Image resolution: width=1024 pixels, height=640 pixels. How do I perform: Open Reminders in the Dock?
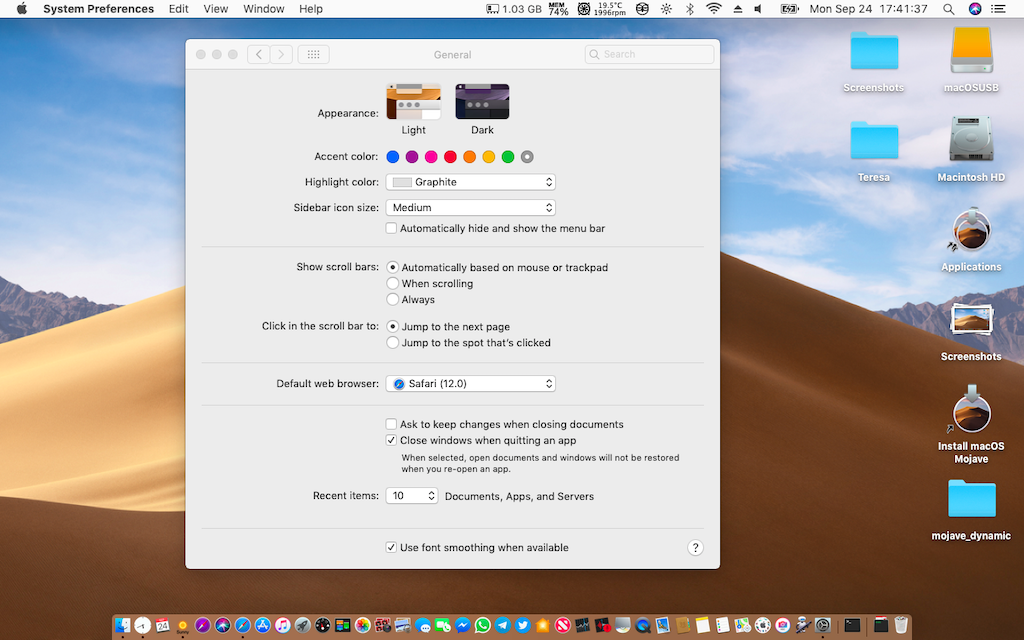click(723, 625)
